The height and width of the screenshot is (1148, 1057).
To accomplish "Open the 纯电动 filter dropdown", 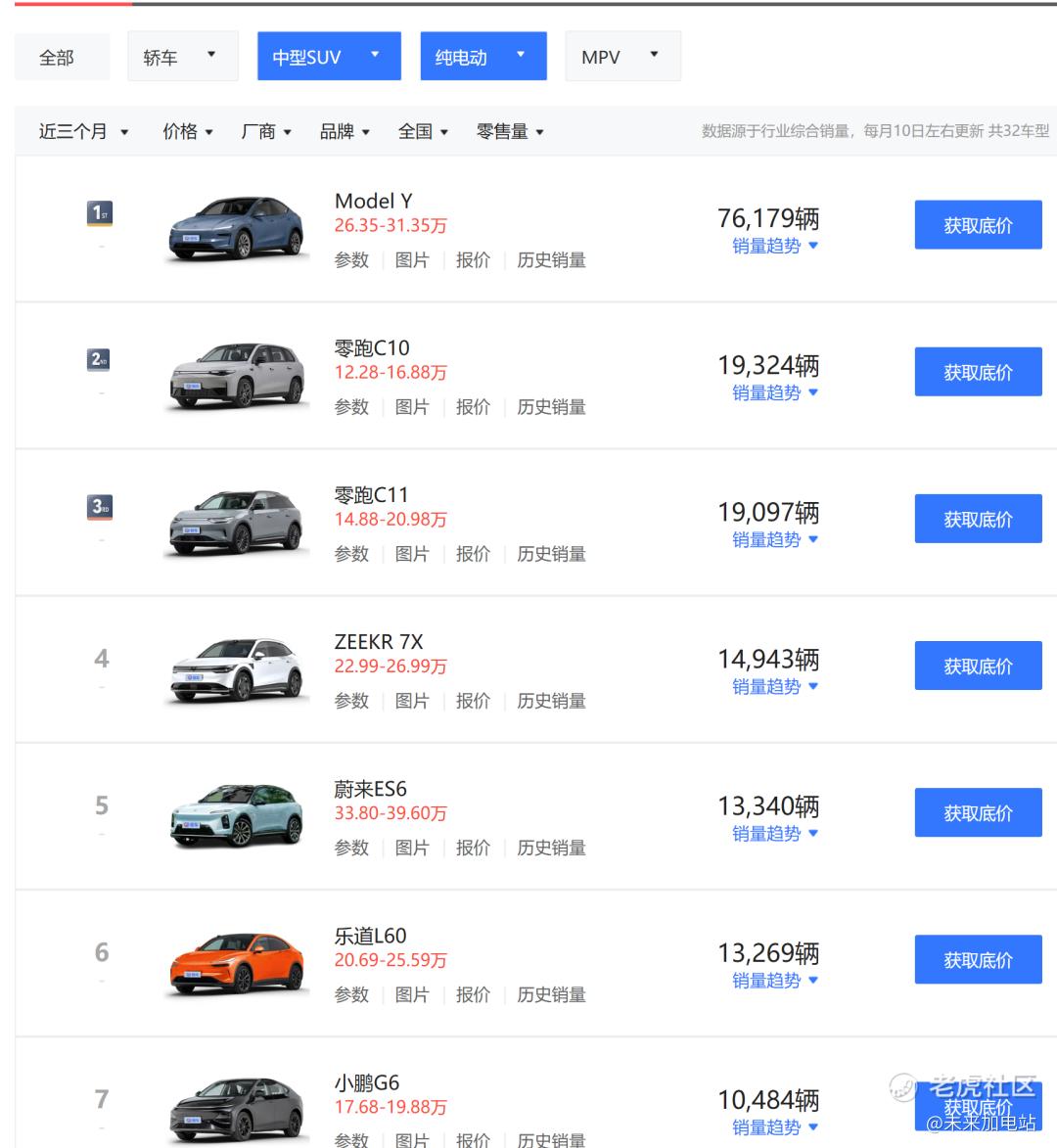I will click(x=483, y=57).
